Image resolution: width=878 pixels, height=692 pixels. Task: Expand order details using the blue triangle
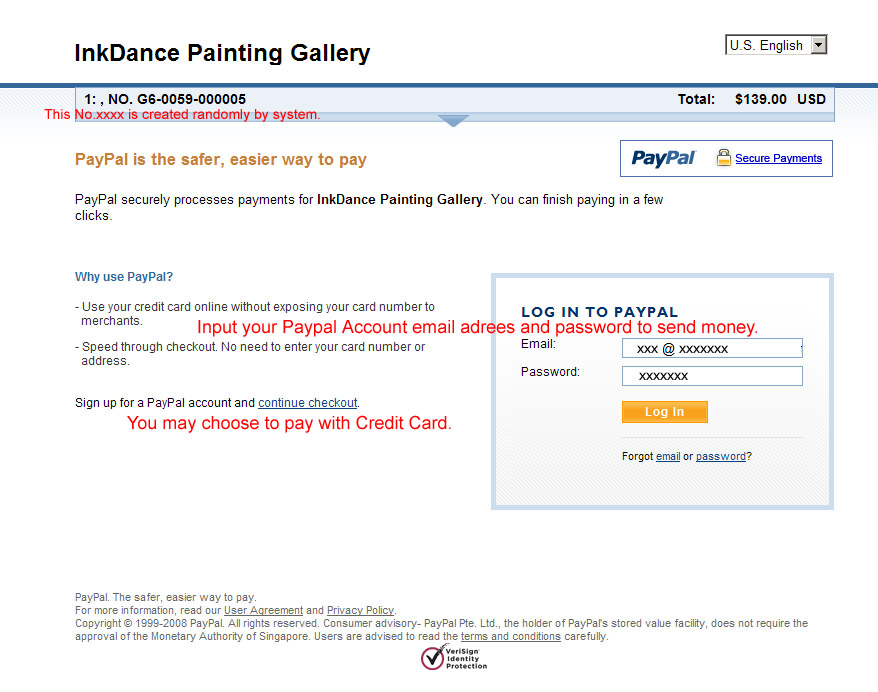point(453,121)
